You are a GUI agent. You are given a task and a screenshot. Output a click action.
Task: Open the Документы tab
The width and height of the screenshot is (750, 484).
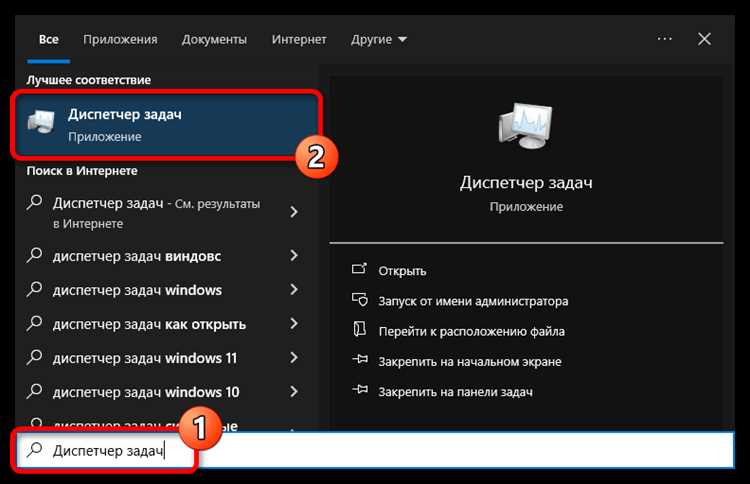214,40
